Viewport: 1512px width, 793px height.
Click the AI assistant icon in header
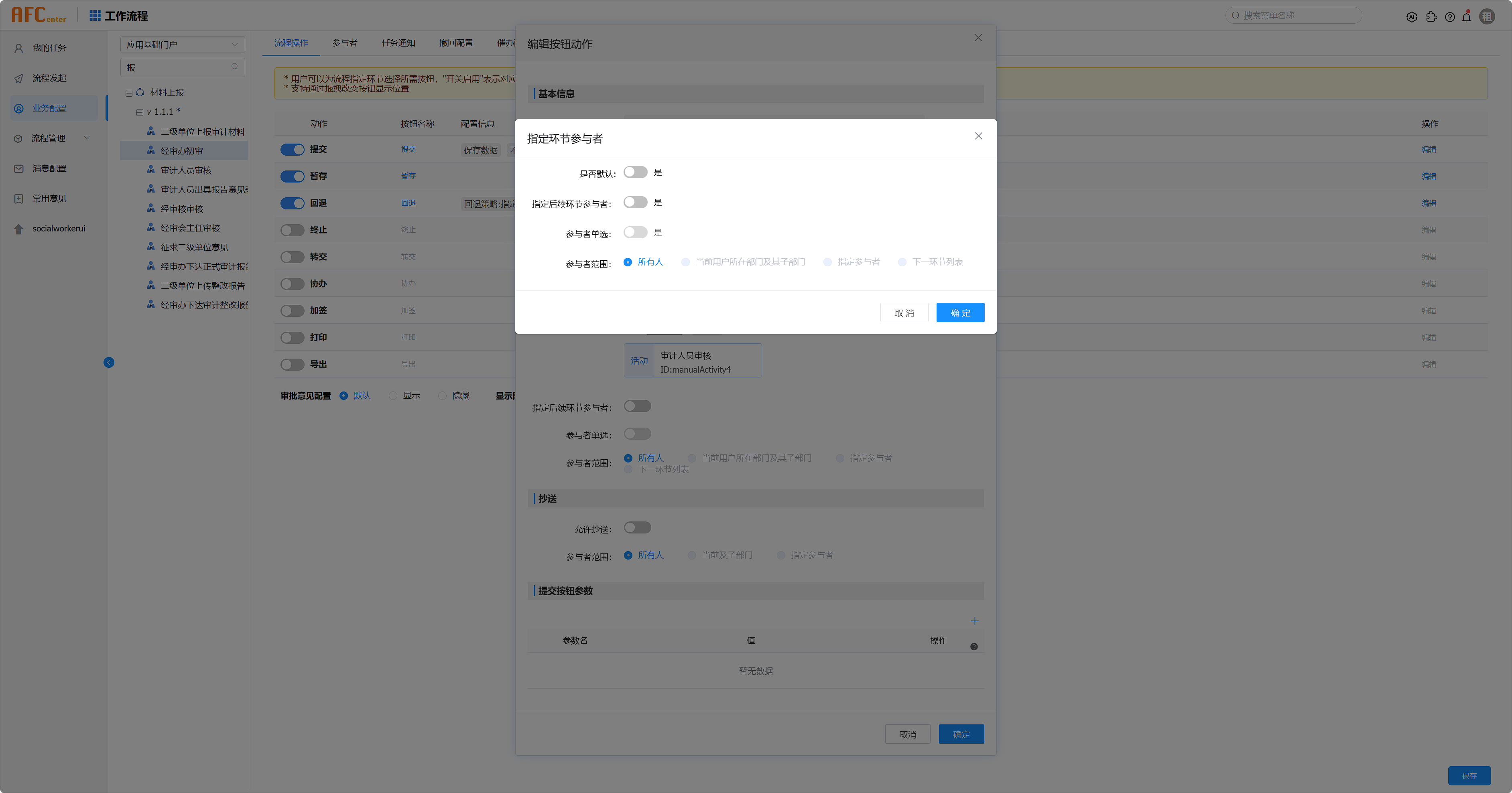[1412, 16]
